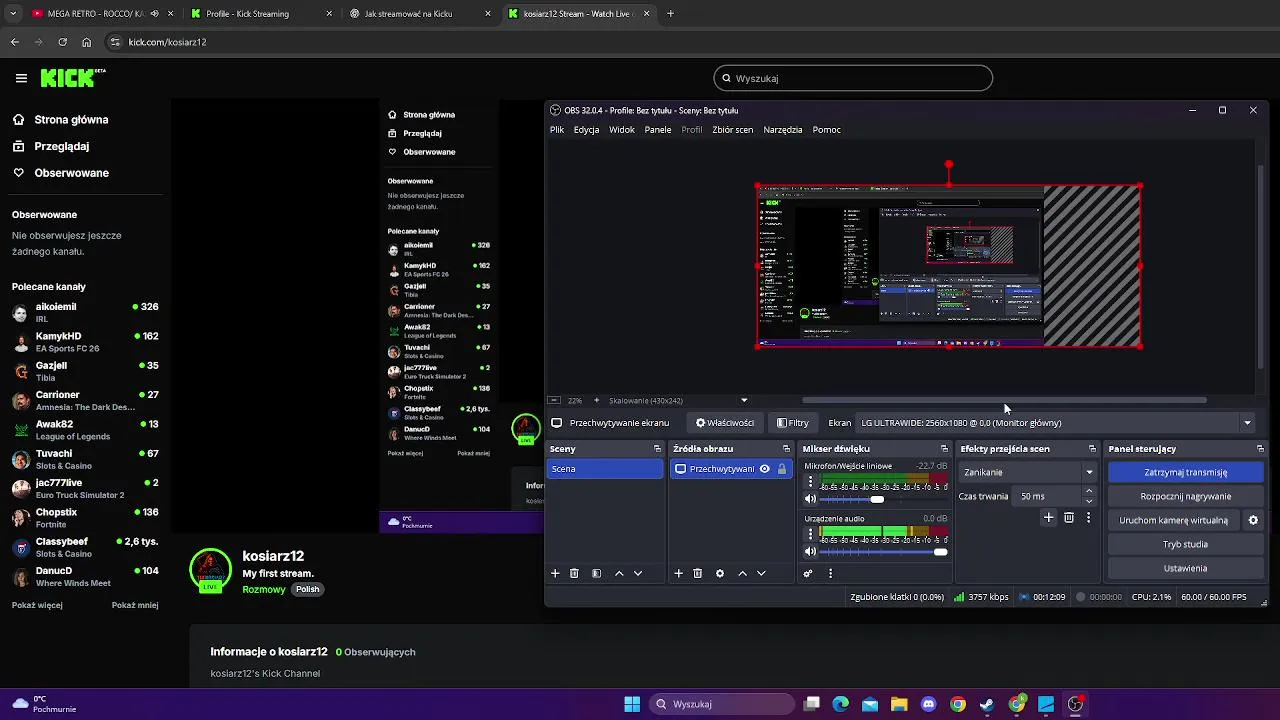
Task: Click Uruchom kamerę wirtualną button
Action: click(1174, 520)
